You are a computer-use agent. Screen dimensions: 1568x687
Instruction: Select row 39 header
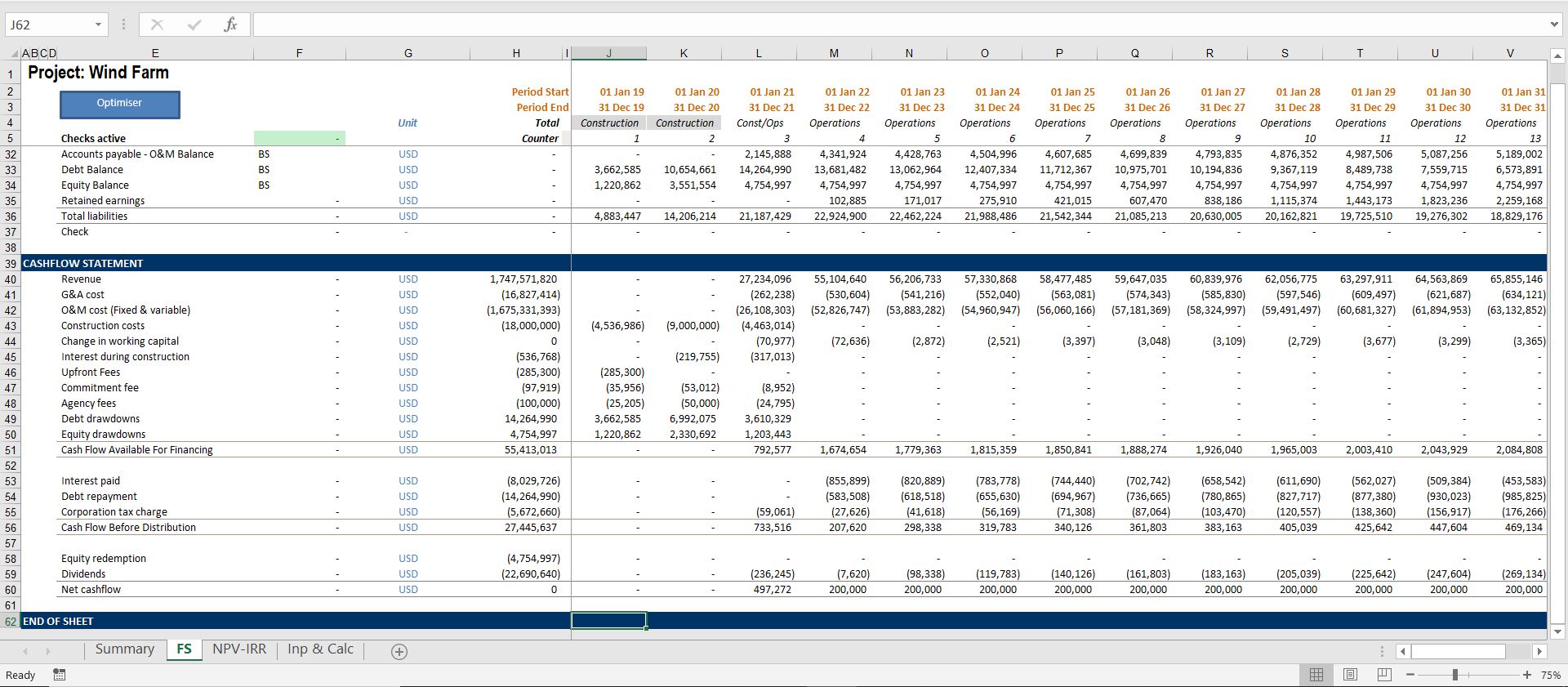pyautogui.click(x=11, y=263)
